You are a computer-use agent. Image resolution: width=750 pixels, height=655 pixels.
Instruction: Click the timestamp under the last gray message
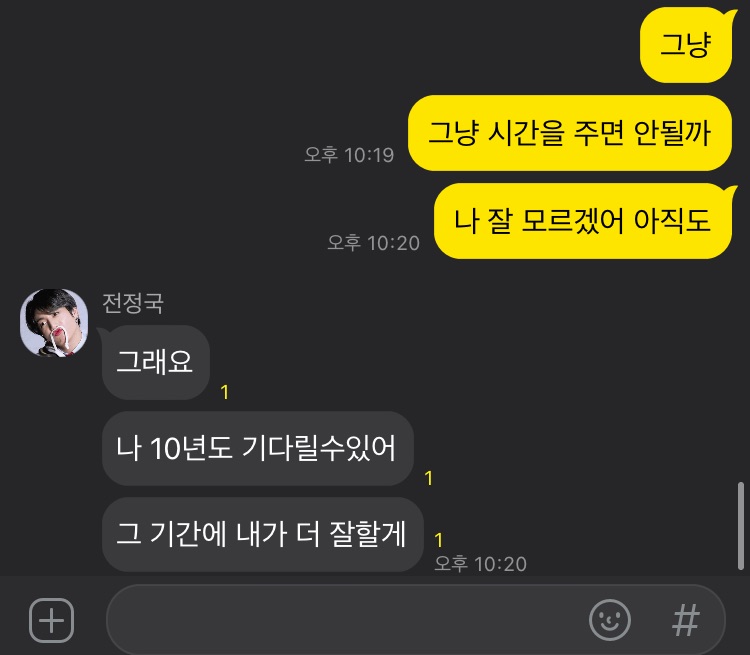pos(481,564)
